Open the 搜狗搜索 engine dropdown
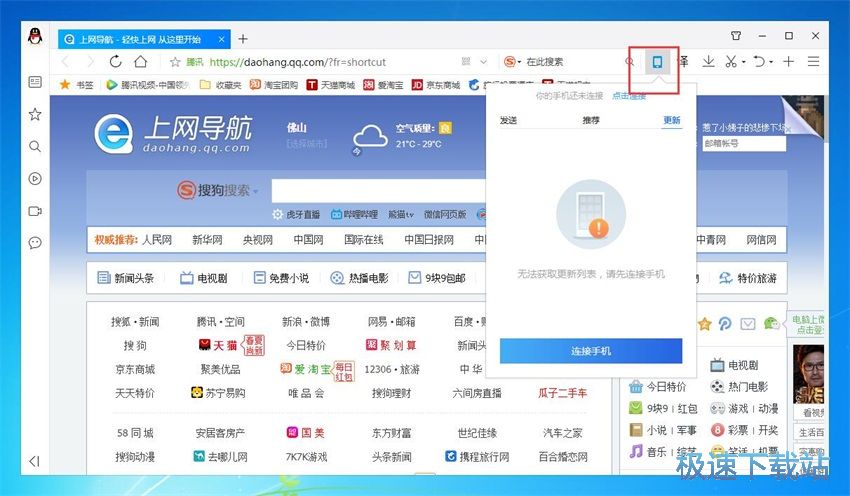 218,190
